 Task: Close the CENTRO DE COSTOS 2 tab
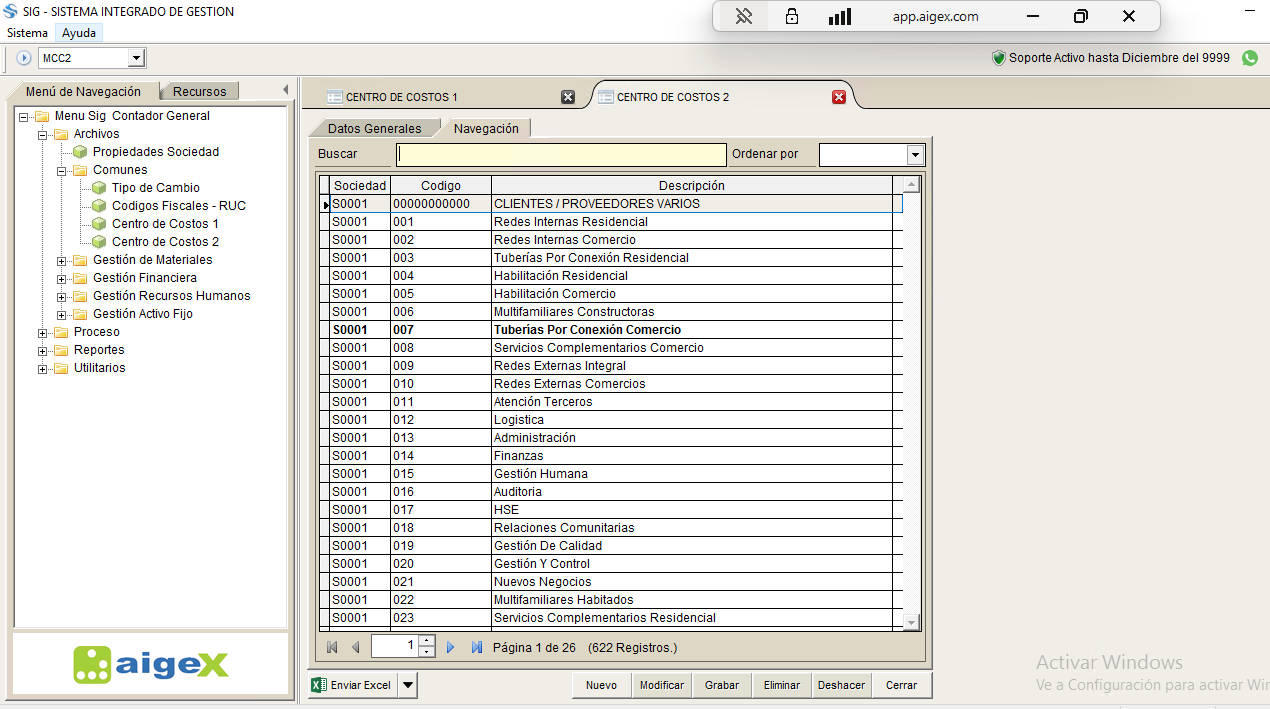click(x=839, y=97)
